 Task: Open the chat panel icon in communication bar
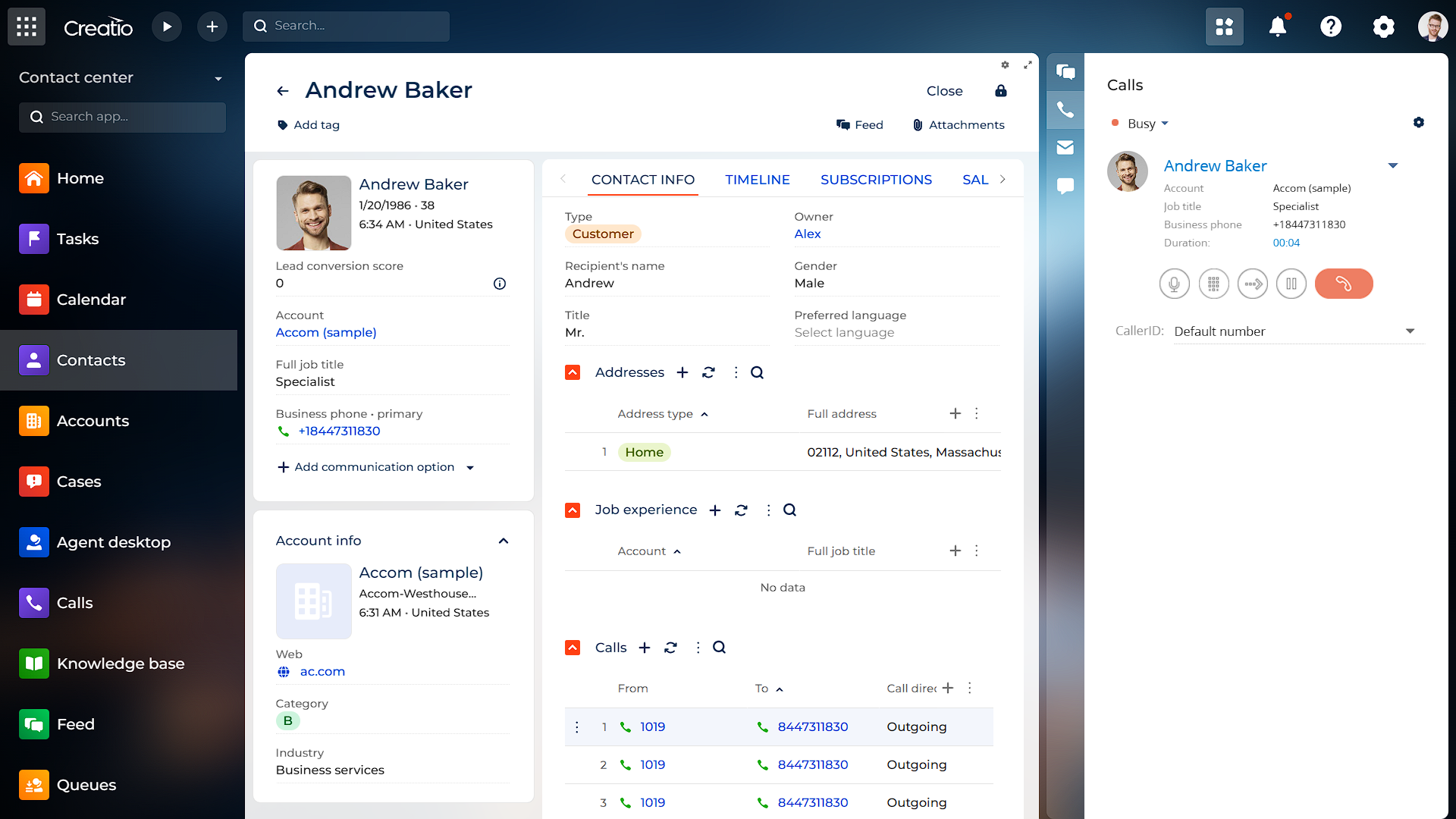(x=1065, y=72)
